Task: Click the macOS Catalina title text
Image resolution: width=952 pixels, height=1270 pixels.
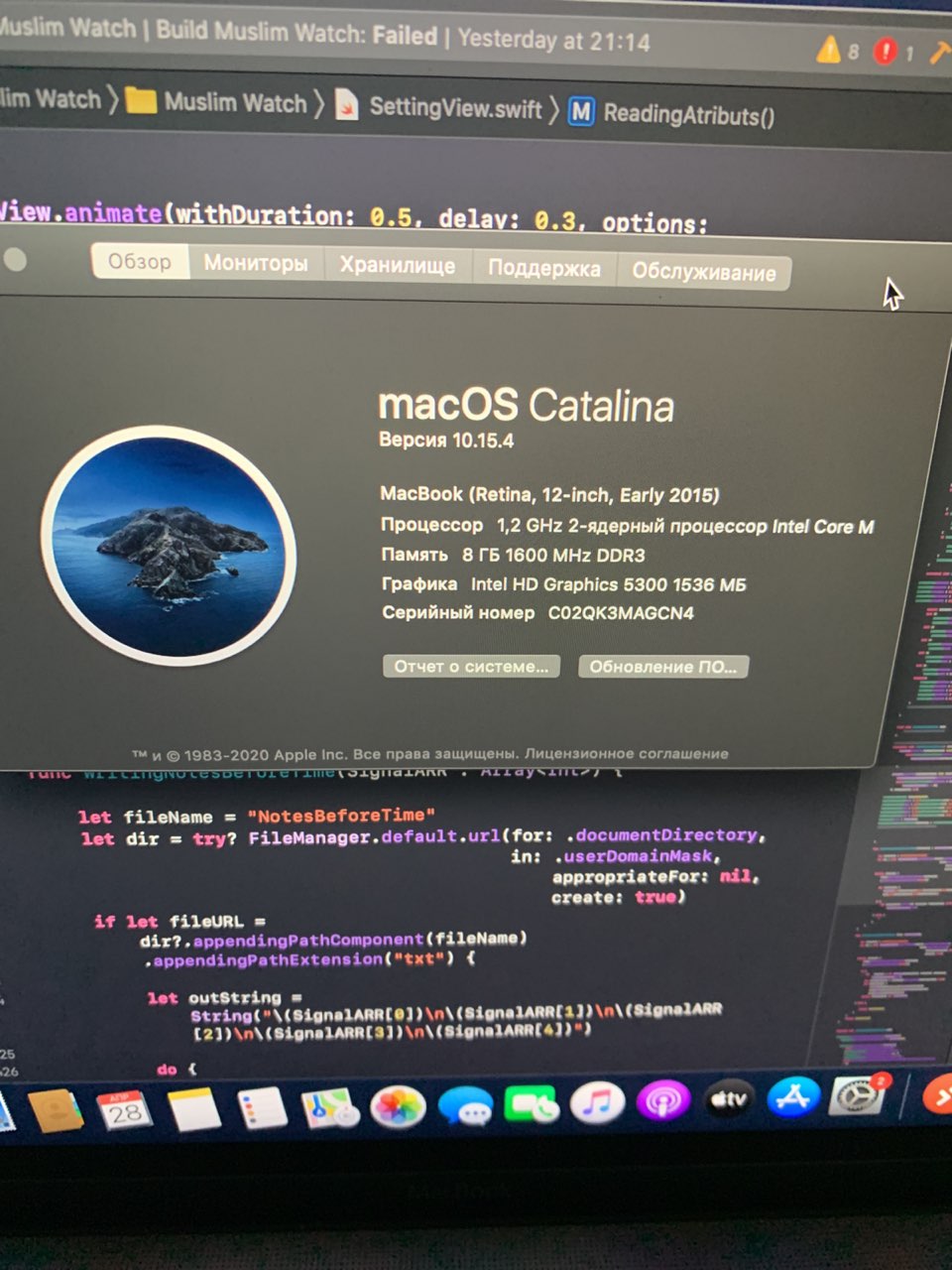Action: pyautogui.click(x=527, y=405)
